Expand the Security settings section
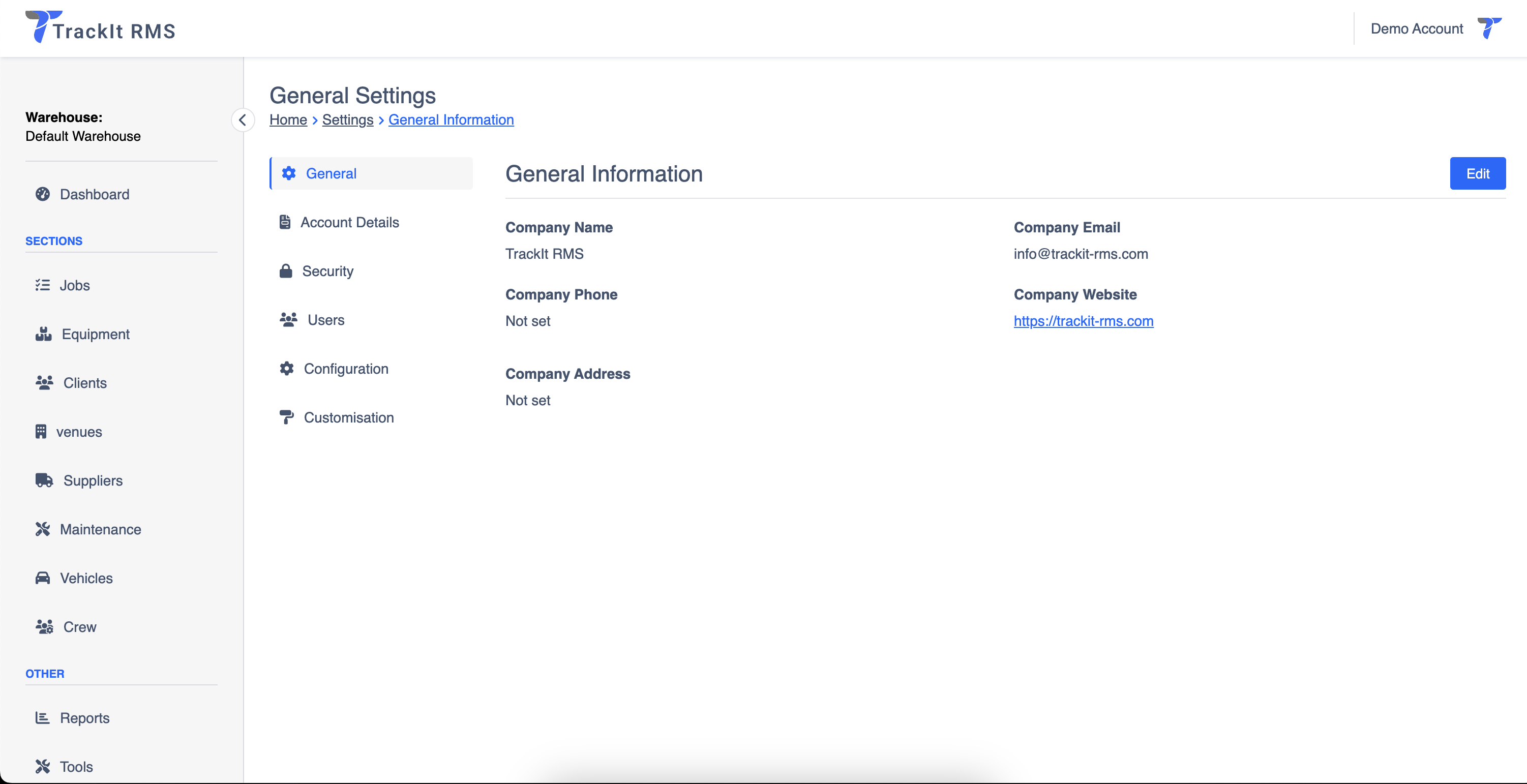The height and width of the screenshot is (784, 1527). click(x=328, y=271)
